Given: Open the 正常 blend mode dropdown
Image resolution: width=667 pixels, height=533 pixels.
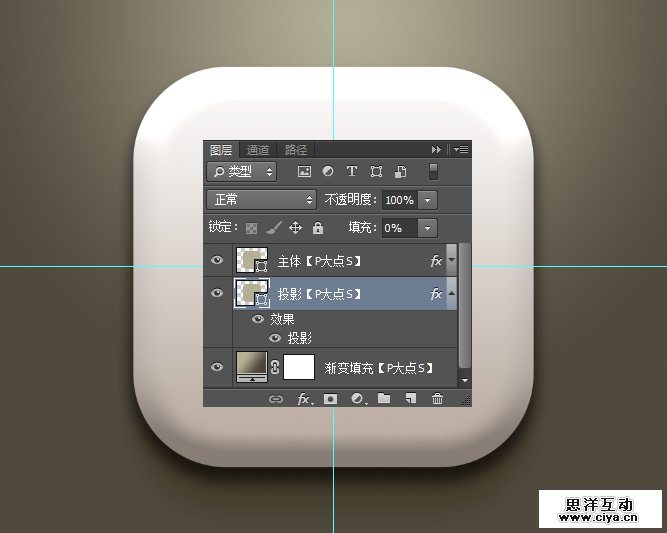Looking at the screenshot, I should pyautogui.click(x=262, y=200).
